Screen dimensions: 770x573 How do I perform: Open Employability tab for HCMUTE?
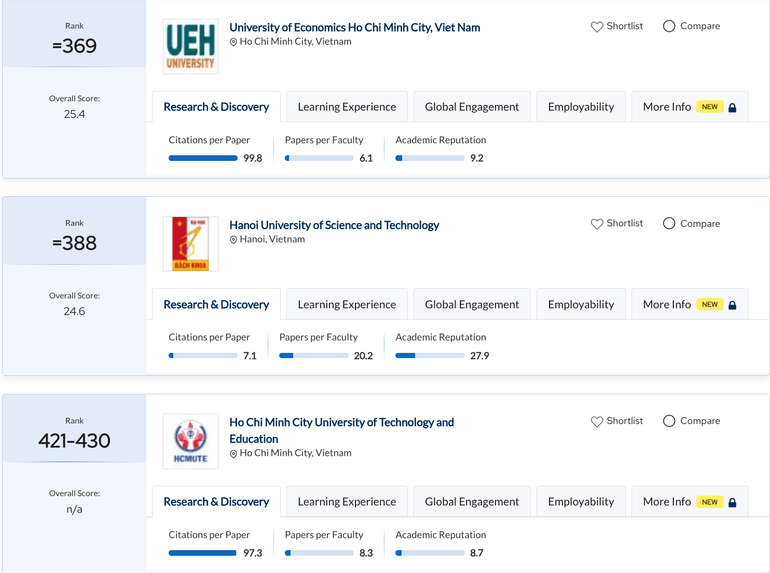580,502
